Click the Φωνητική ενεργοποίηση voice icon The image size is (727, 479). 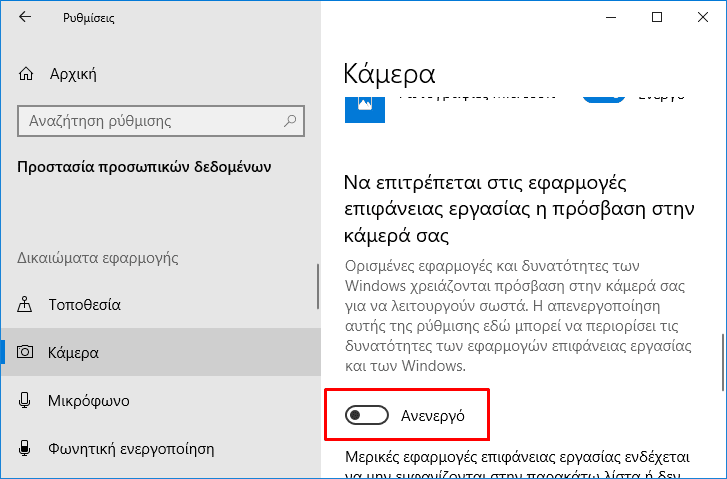25,448
